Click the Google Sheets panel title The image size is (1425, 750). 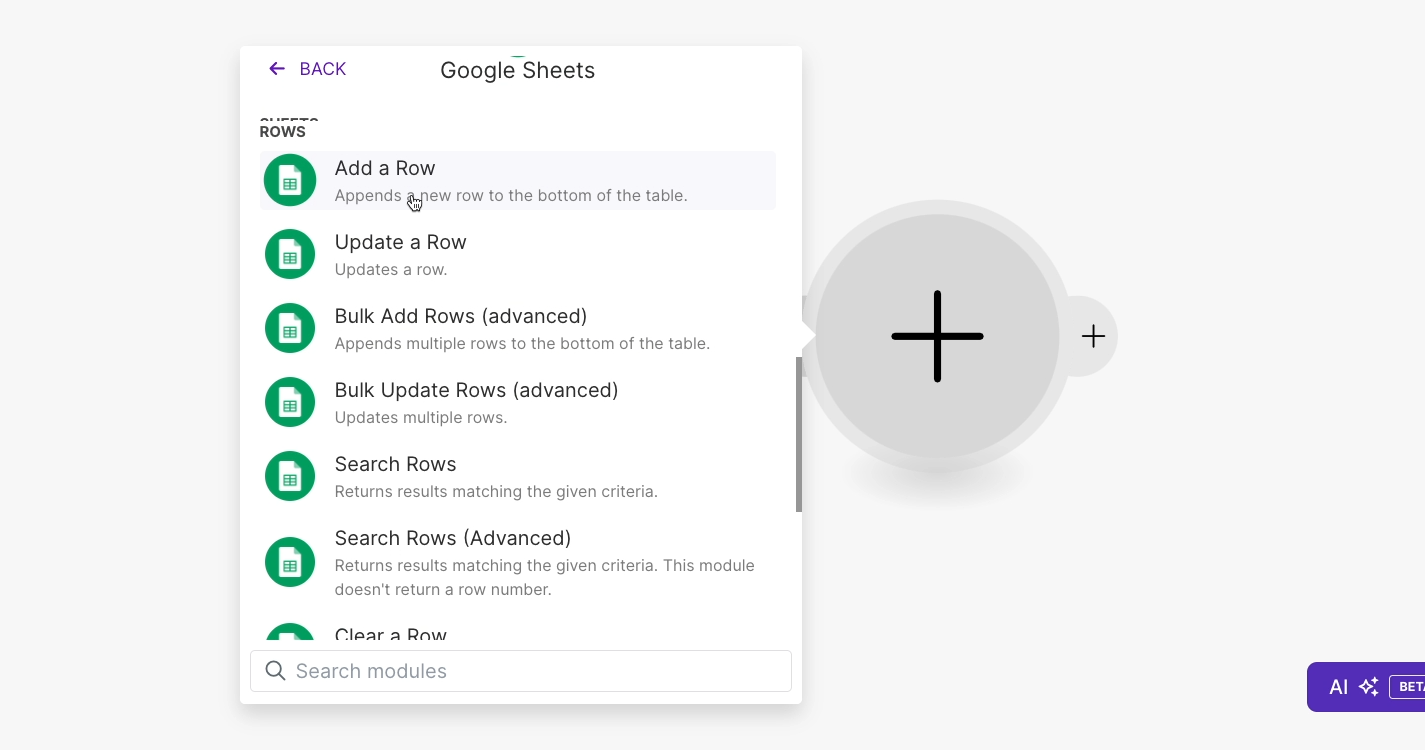point(518,70)
